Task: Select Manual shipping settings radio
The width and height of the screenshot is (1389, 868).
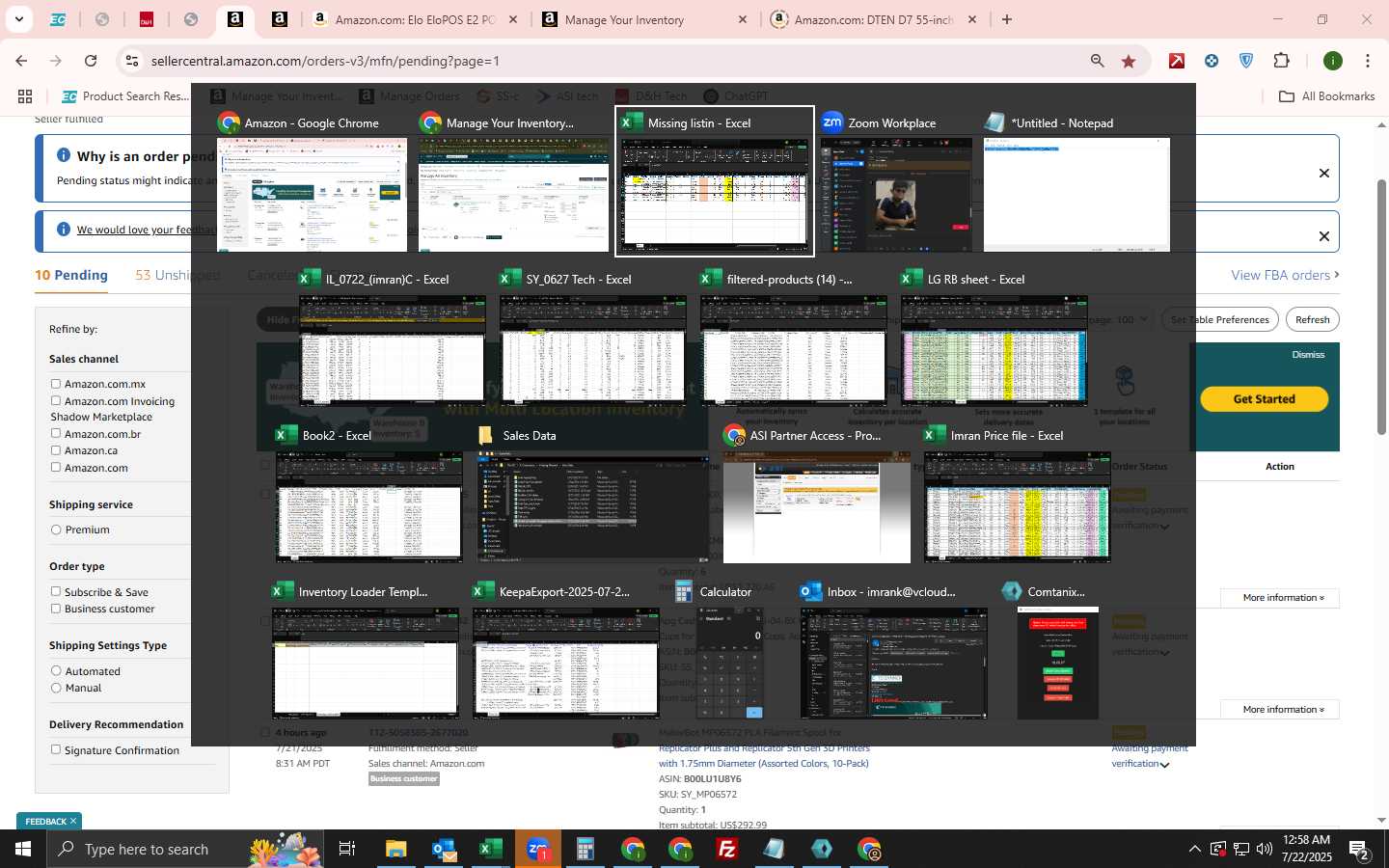Action: tap(56, 688)
